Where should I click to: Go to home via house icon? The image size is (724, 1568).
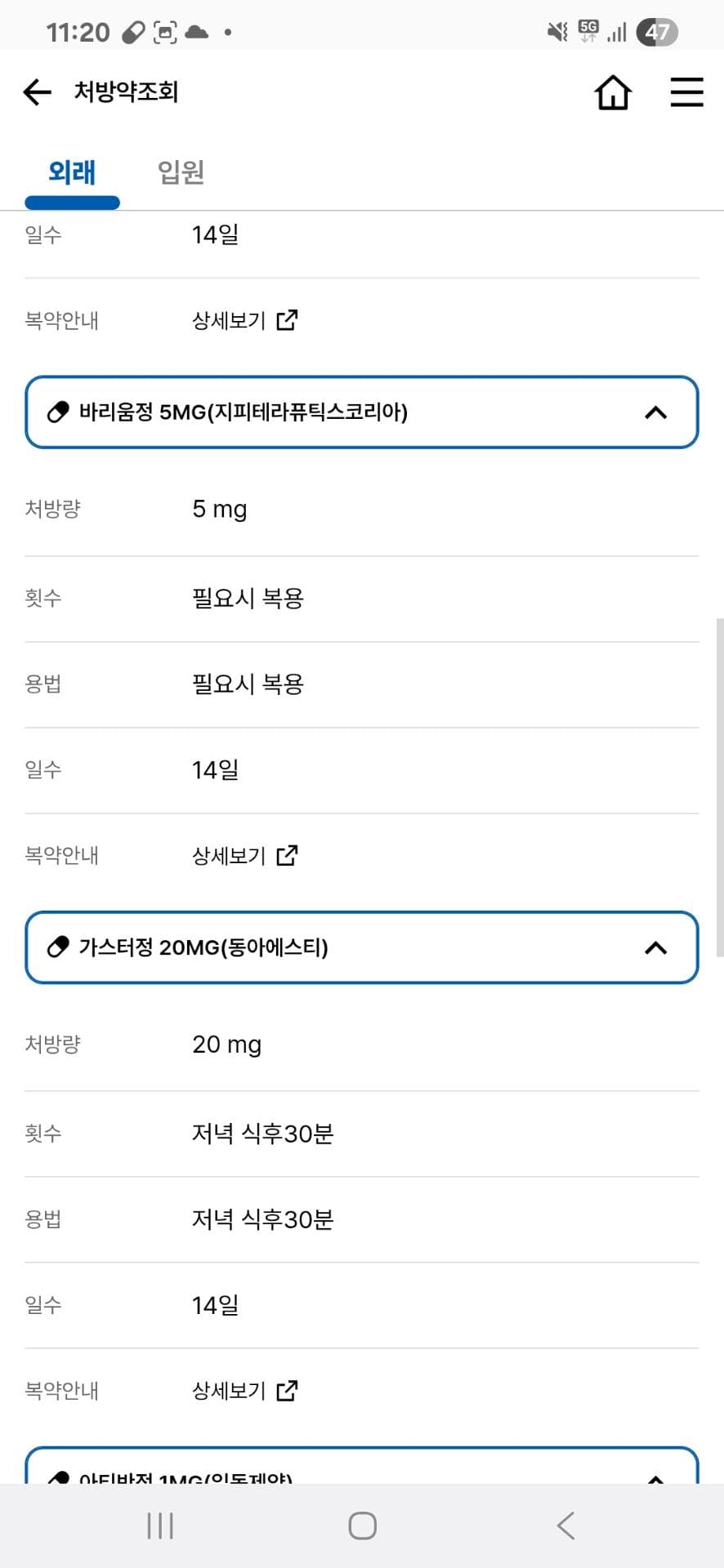click(613, 92)
